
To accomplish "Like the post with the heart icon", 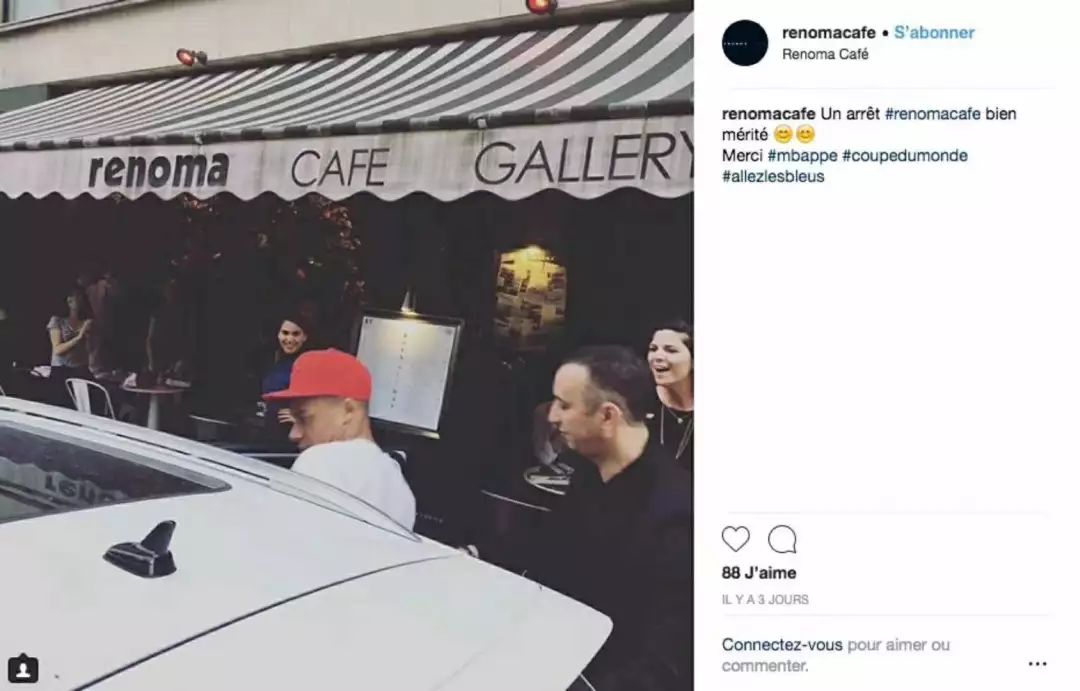I will click(735, 539).
